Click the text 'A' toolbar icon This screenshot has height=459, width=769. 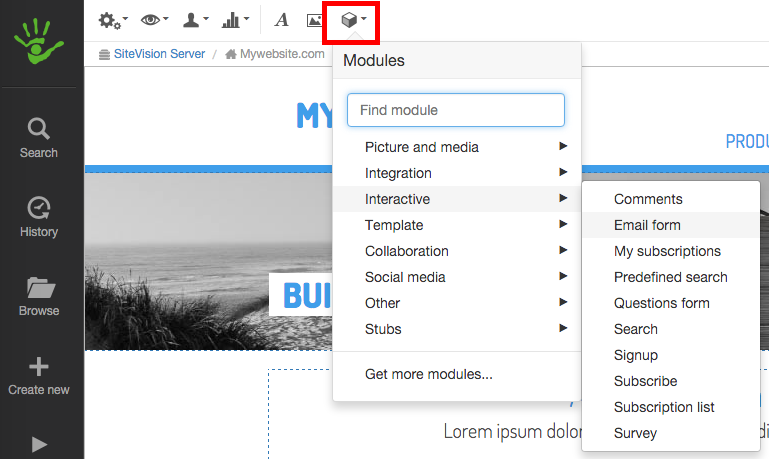click(282, 20)
